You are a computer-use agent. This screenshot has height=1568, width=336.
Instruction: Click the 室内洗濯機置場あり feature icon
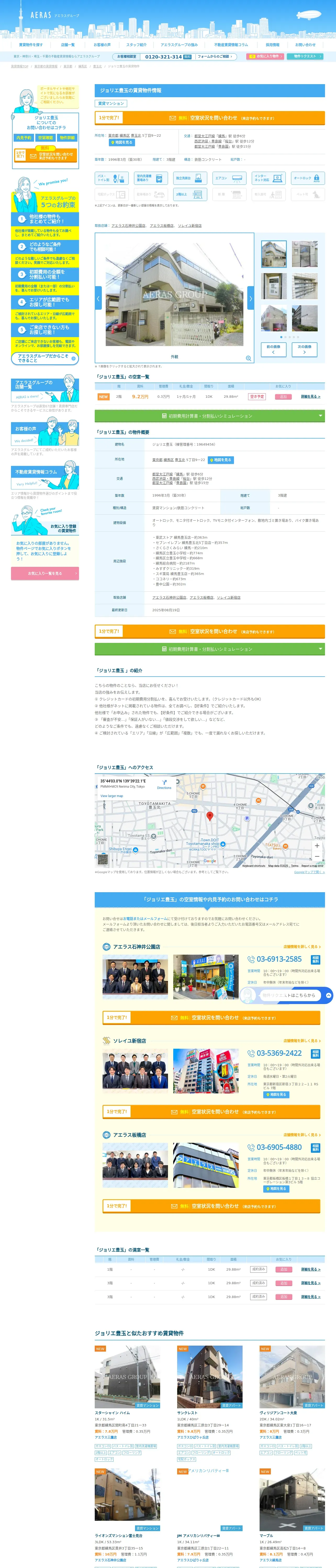[x=151, y=178]
